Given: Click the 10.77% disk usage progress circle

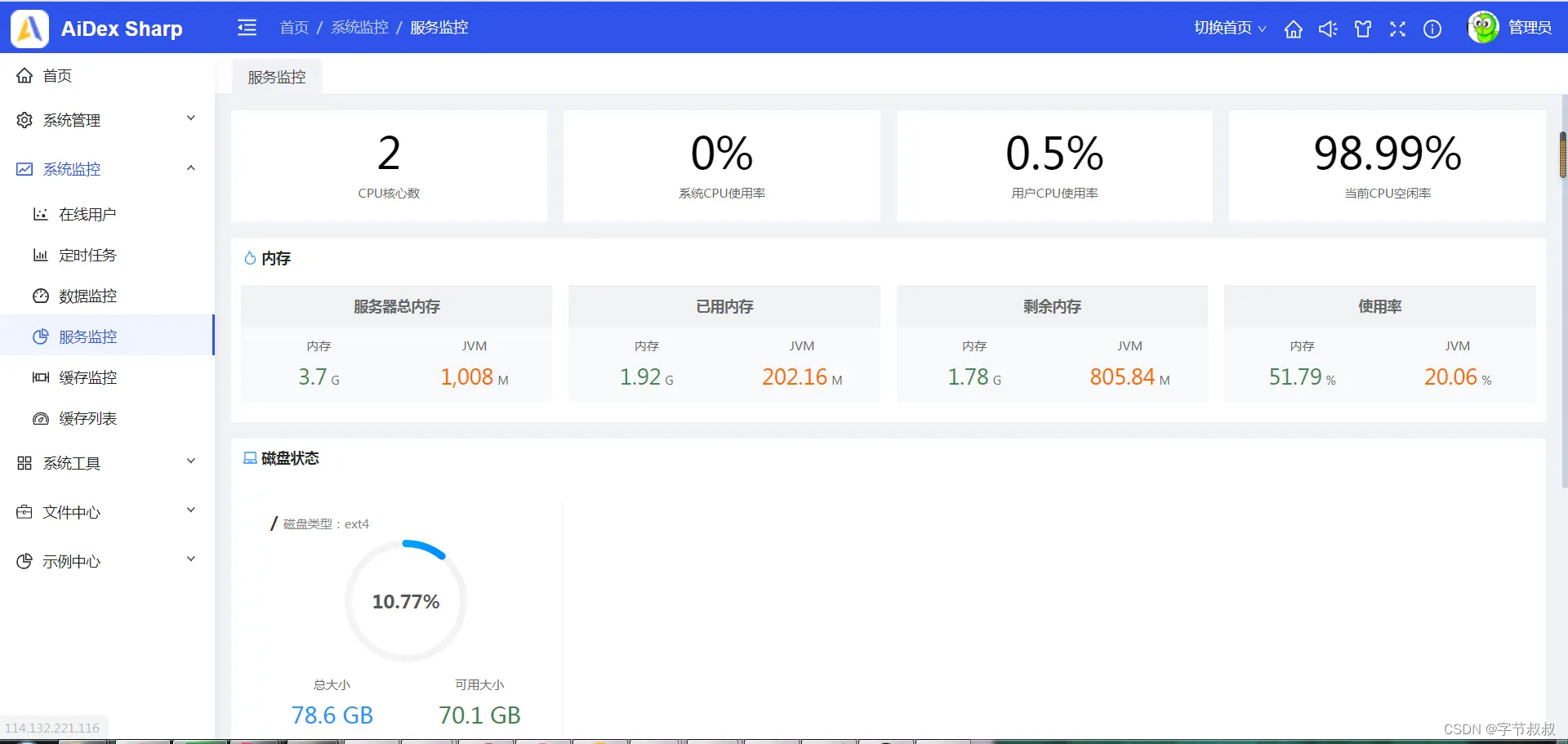Looking at the screenshot, I should (x=406, y=601).
